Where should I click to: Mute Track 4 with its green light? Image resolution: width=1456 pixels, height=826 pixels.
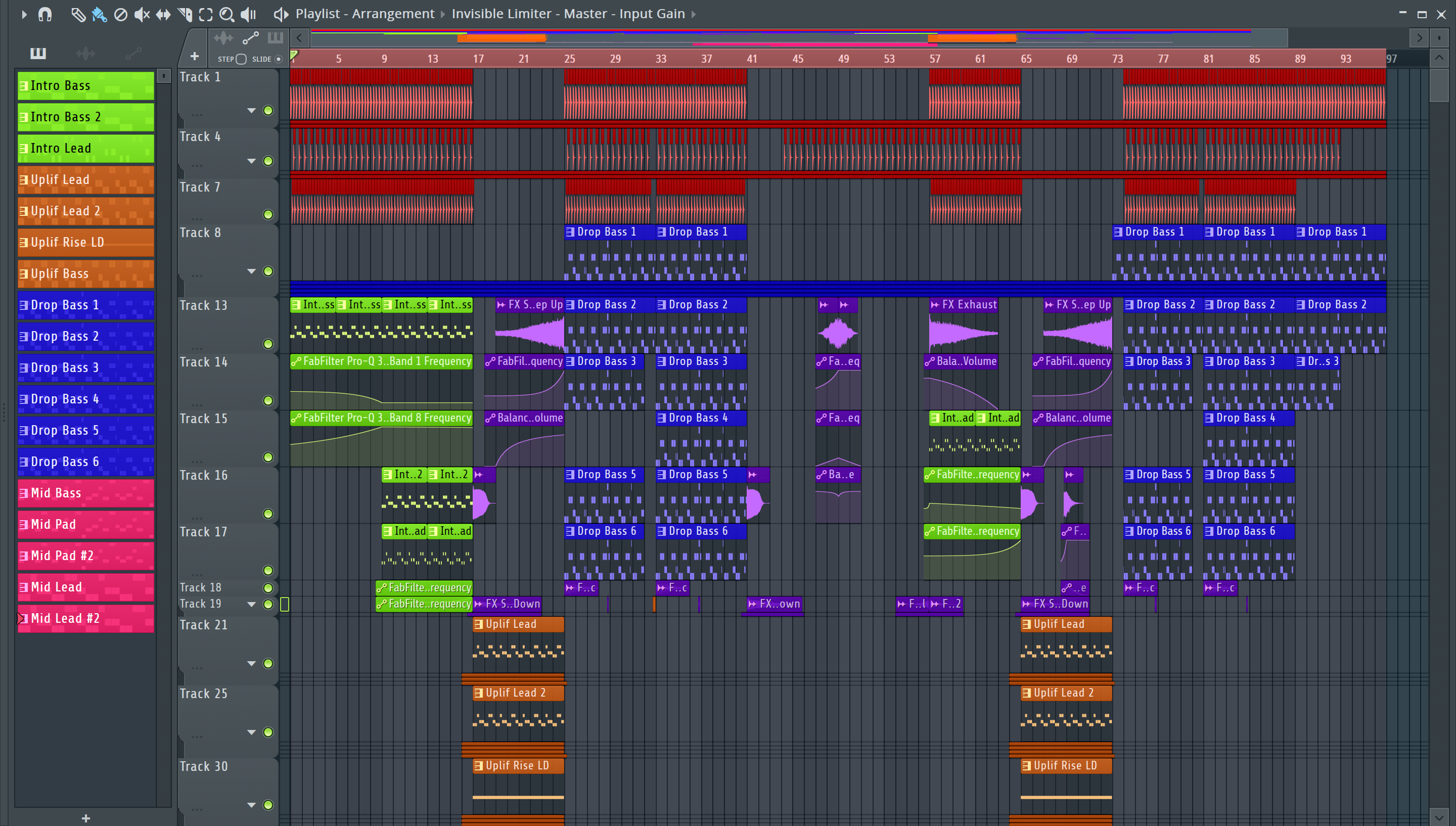click(268, 161)
